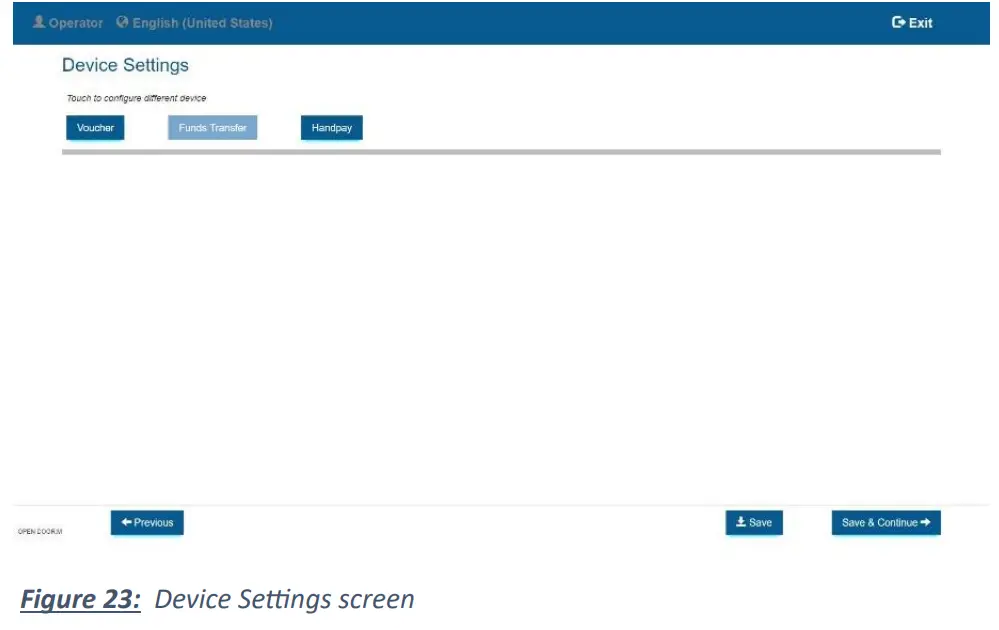The height and width of the screenshot is (630, 999).
Task: Click the Device Settings page heading
Action: click(125, 65)
